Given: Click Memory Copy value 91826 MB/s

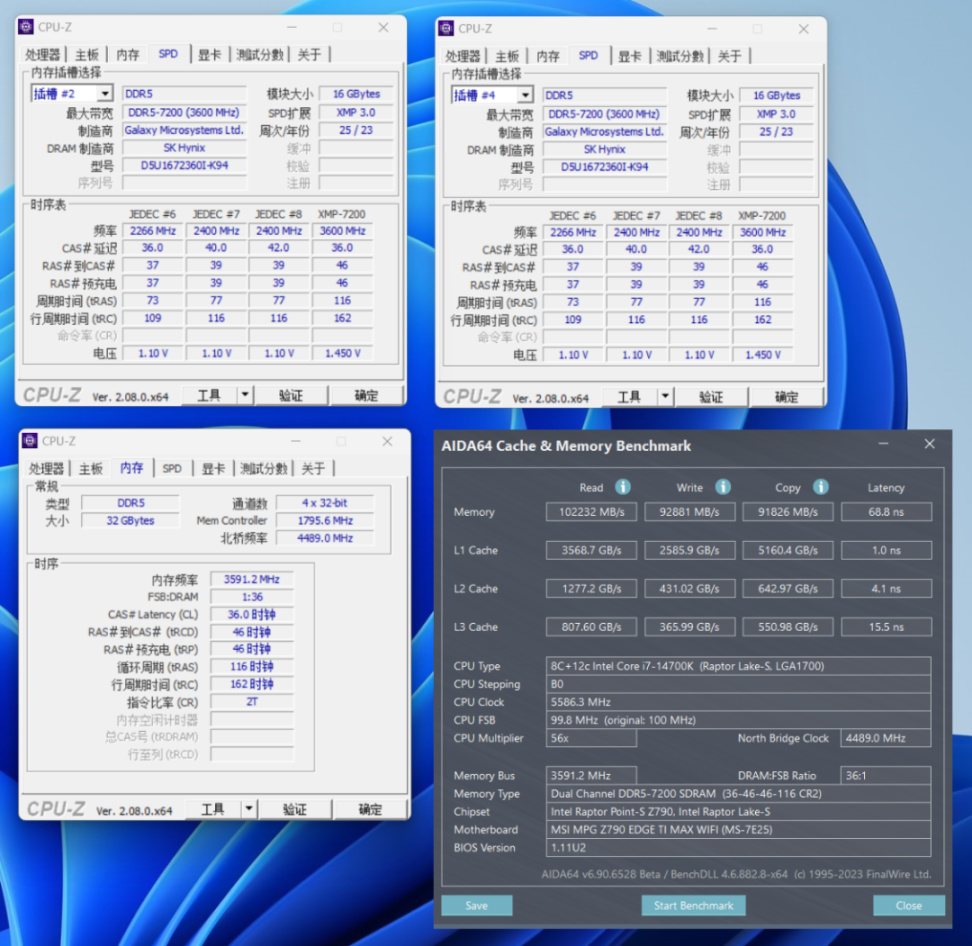Looking at the screenshot, I should pyautogui.click(x=788, y=512).
